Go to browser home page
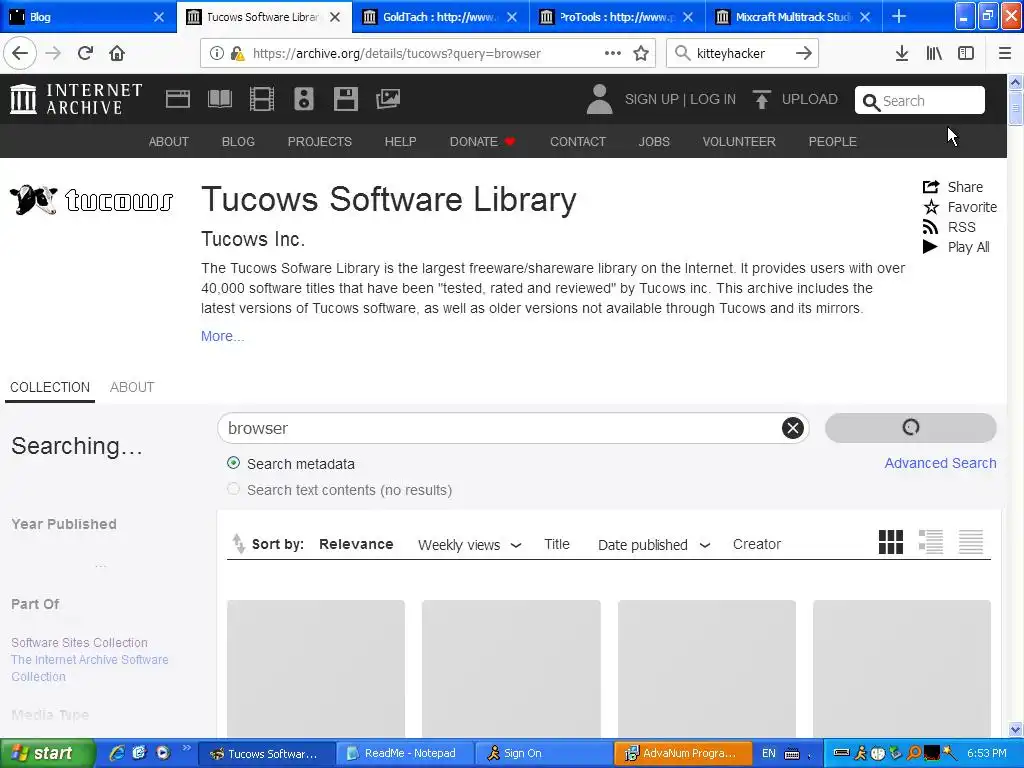The width and height of the screenshot is (1024, 768). coord(117,53)
